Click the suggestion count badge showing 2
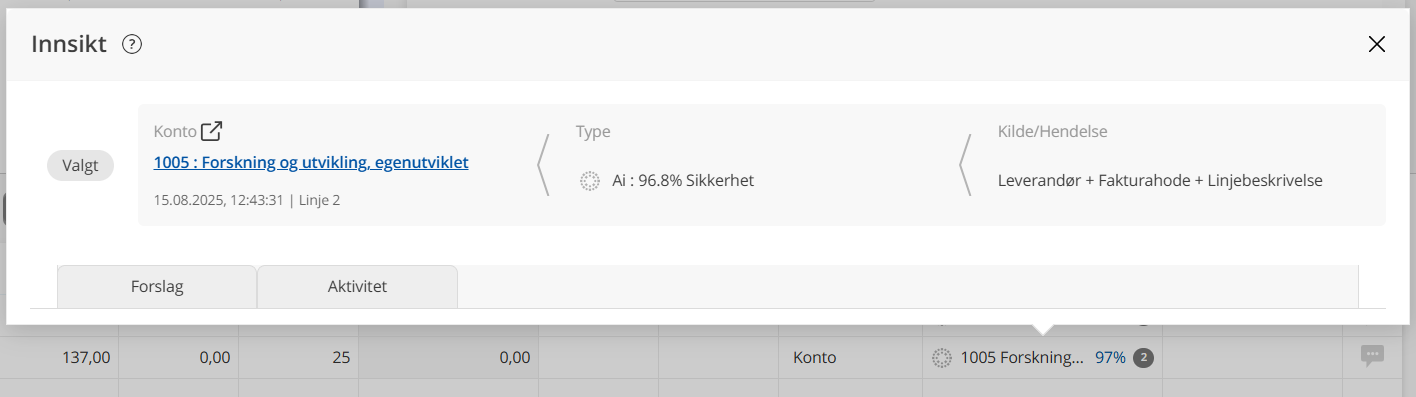The height and width of the screenshot is (397, 1416). [1143, 358]
